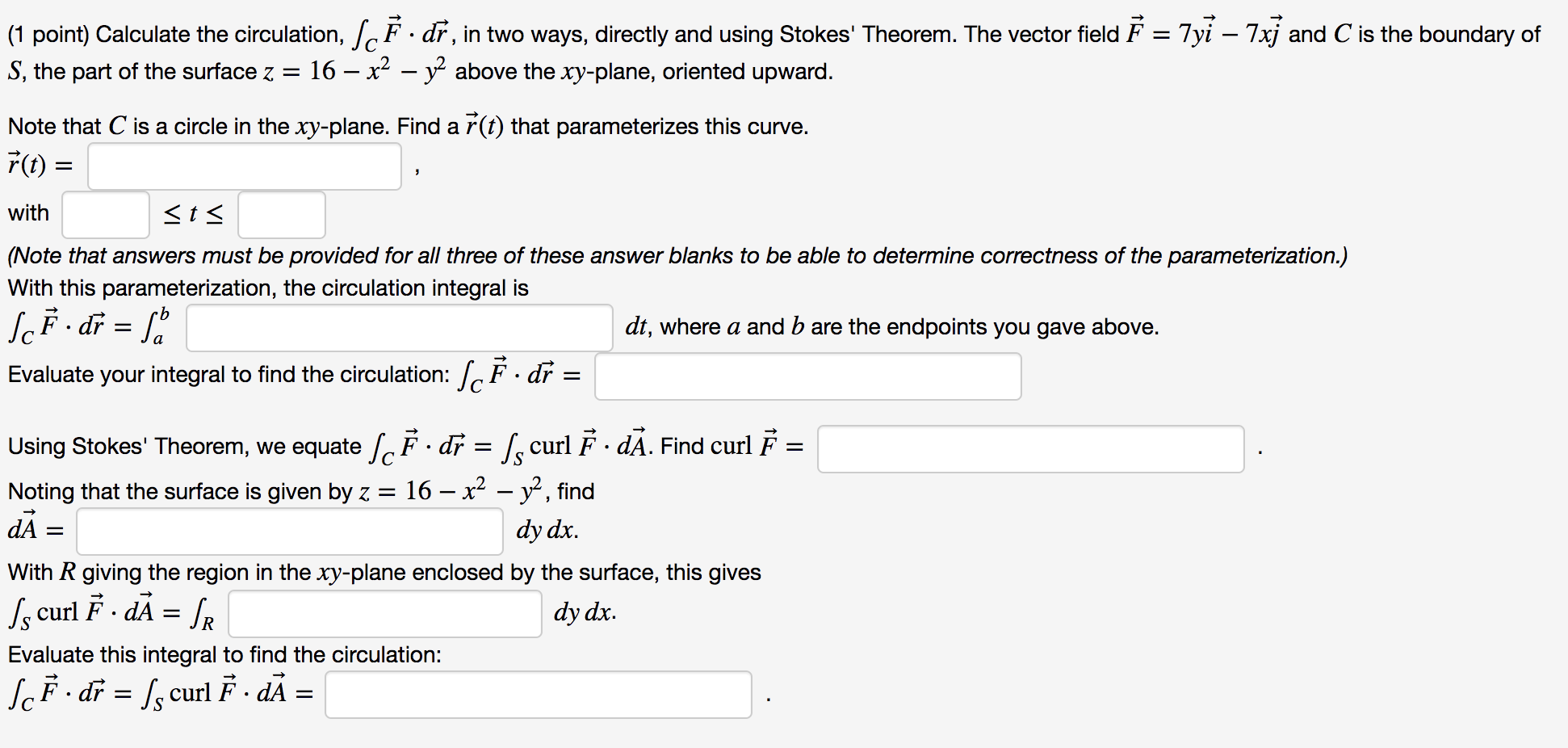Select the upper bound field after t

coord(281,213)
